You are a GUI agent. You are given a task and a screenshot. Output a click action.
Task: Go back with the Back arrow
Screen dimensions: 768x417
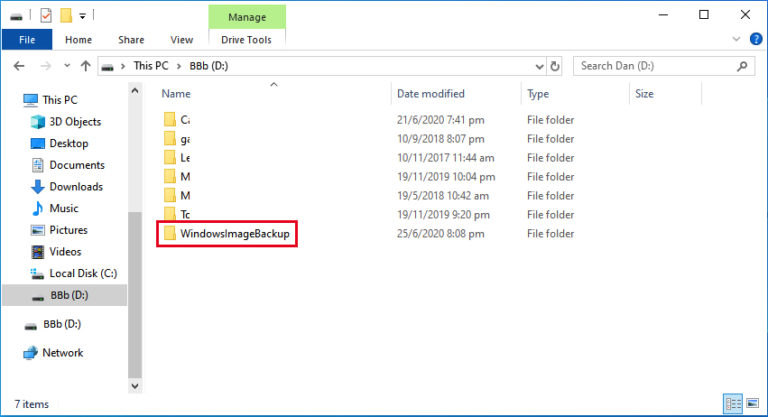(19, 66)
